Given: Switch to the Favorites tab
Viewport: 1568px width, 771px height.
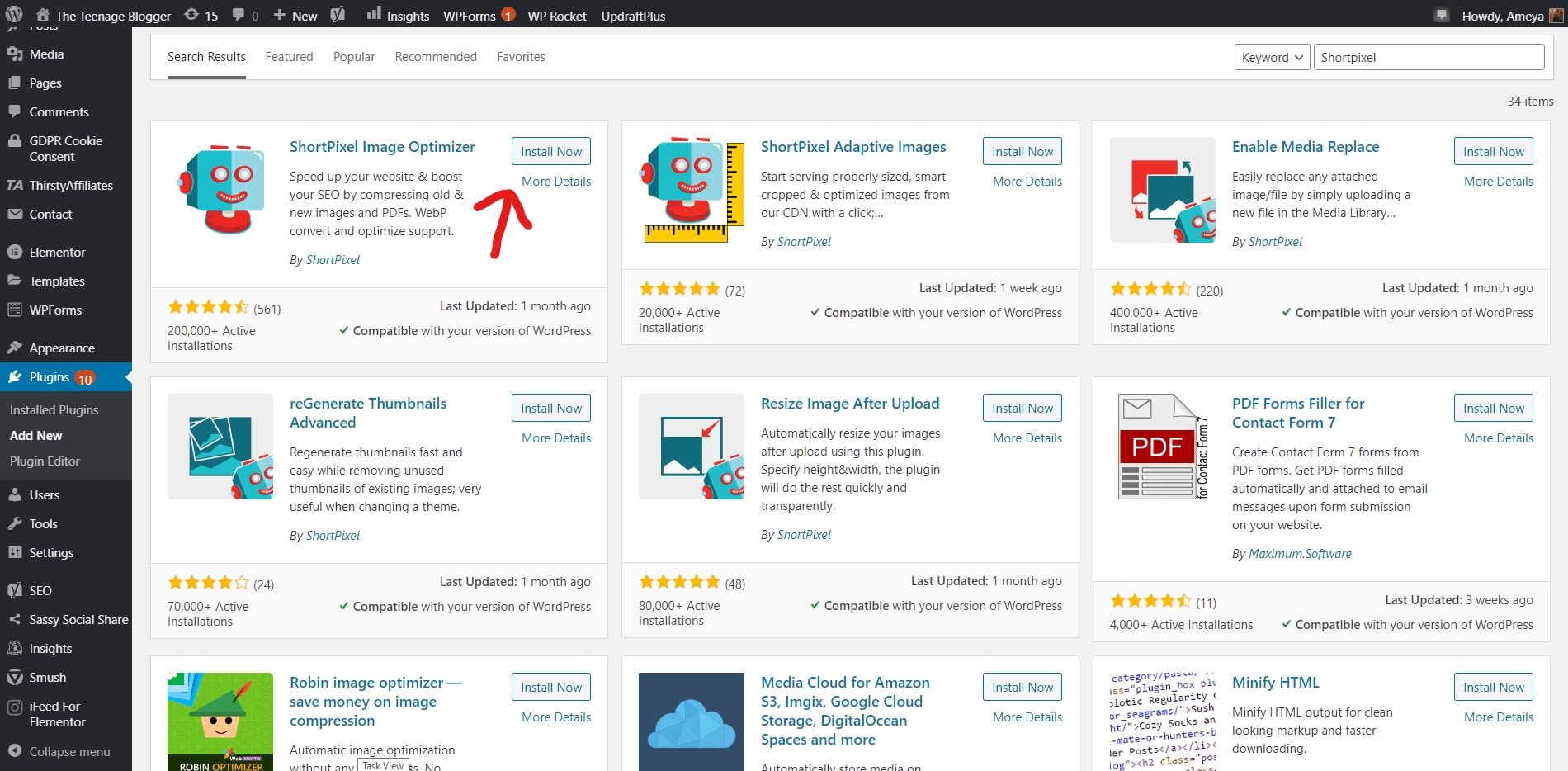Looking at the screenshot, I should (x=521, y=57).
